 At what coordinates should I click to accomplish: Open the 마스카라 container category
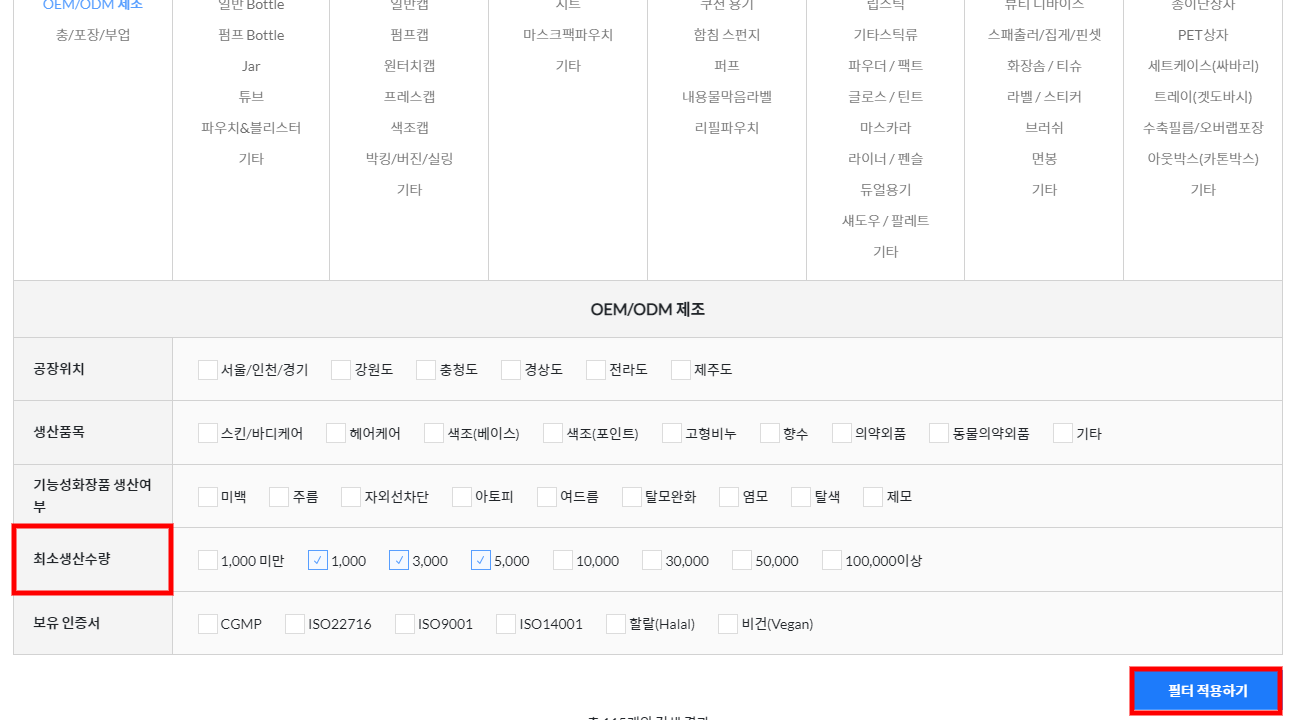point(885,128)
